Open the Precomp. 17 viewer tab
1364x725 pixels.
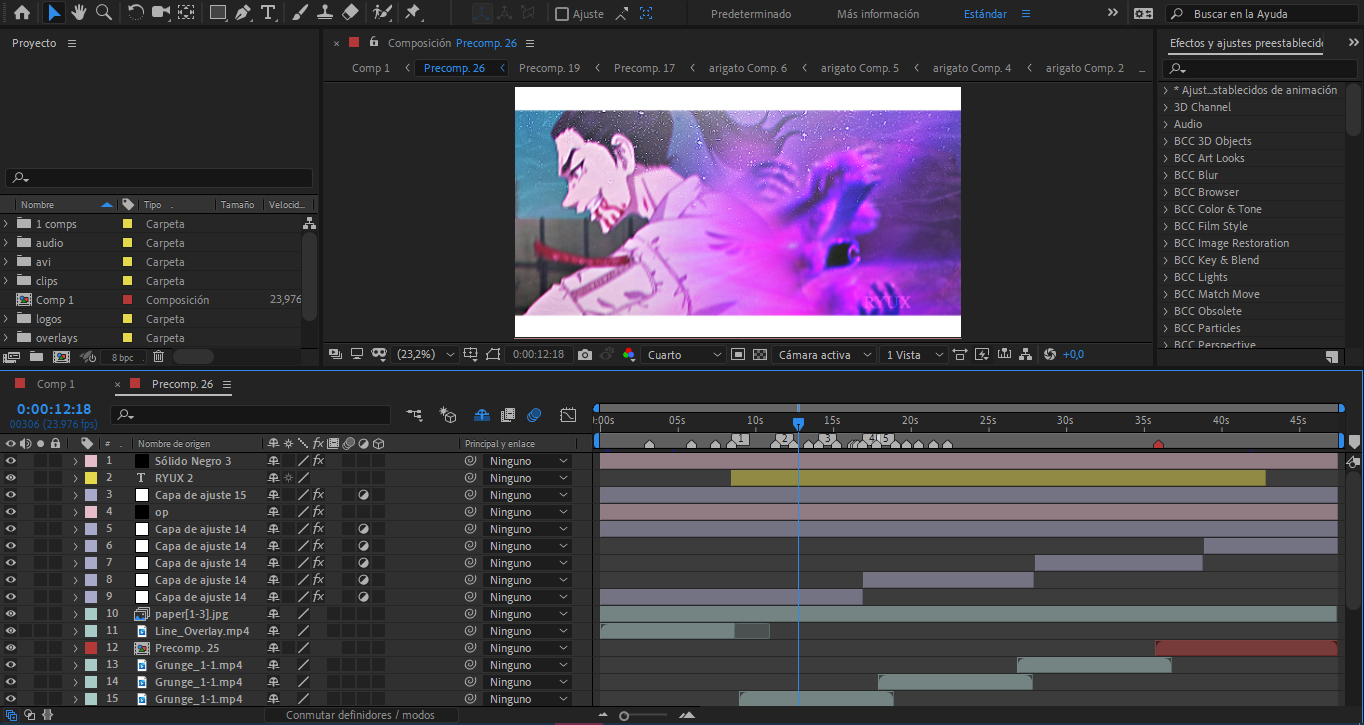[644, 68]
